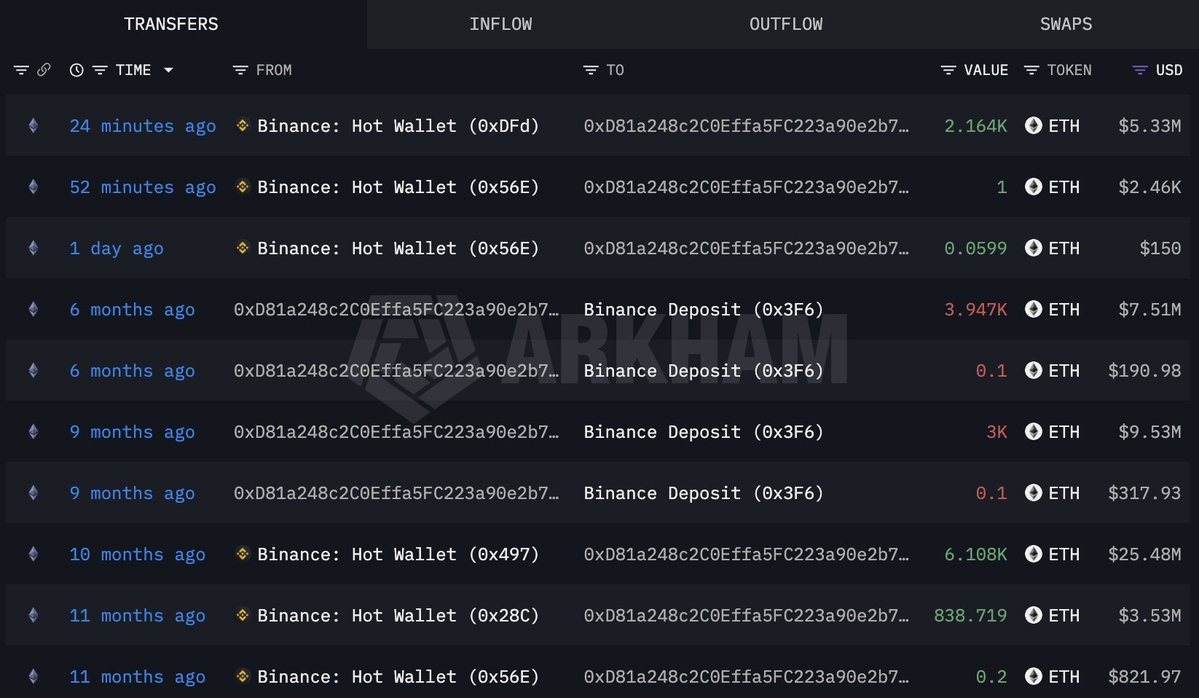Open the VALUE column filter

(x=948, y=70)
